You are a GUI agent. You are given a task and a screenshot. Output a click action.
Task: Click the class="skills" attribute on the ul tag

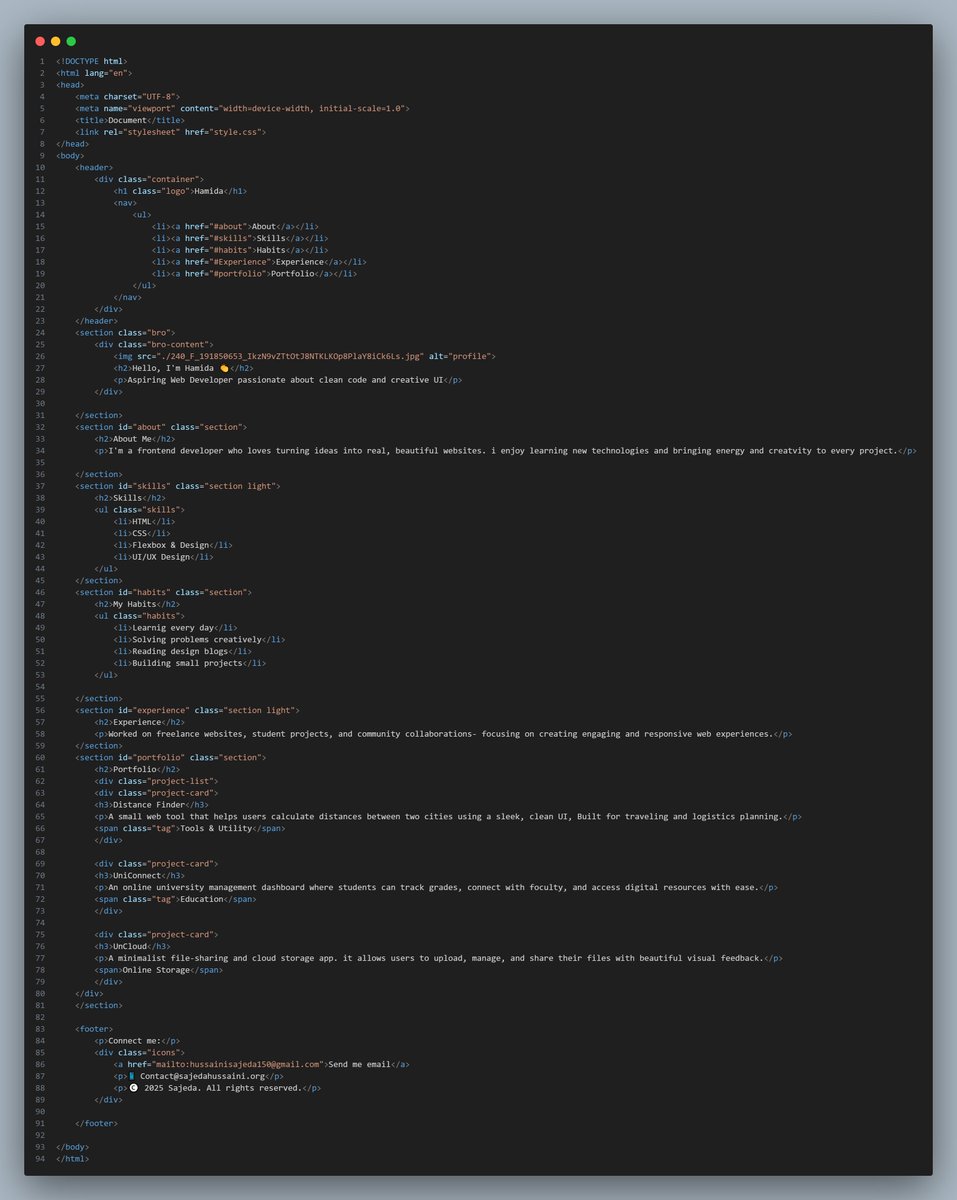[x=148, y=510]
